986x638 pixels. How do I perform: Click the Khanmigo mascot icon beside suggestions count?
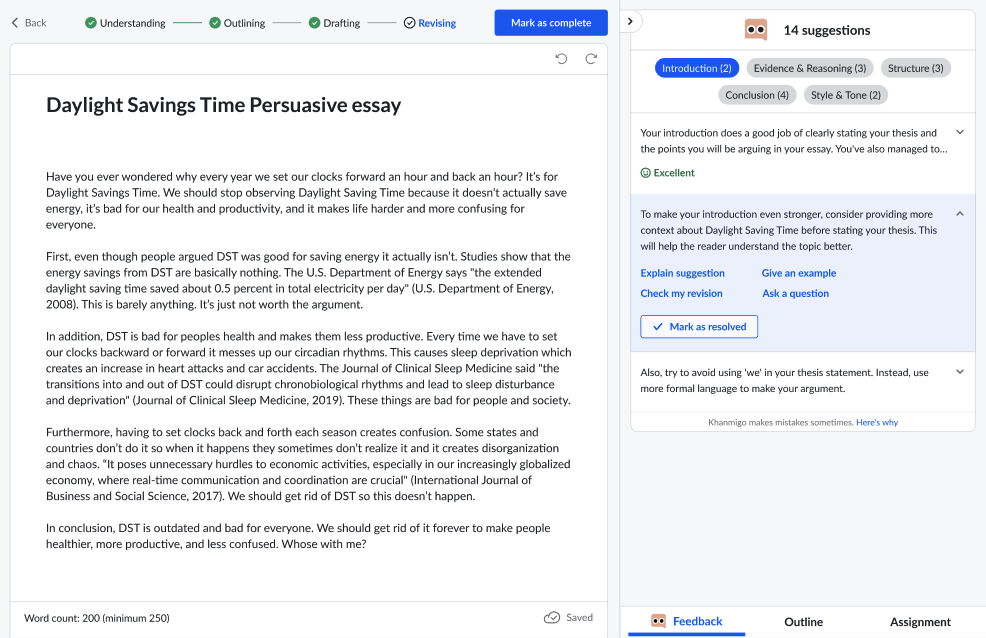(x=756, y=30)
